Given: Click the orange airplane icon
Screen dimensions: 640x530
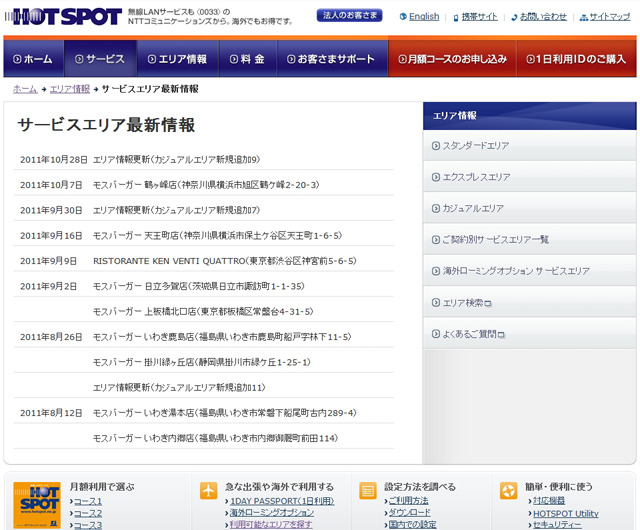Looking at the screenshot, I should (x=209, y=490).
